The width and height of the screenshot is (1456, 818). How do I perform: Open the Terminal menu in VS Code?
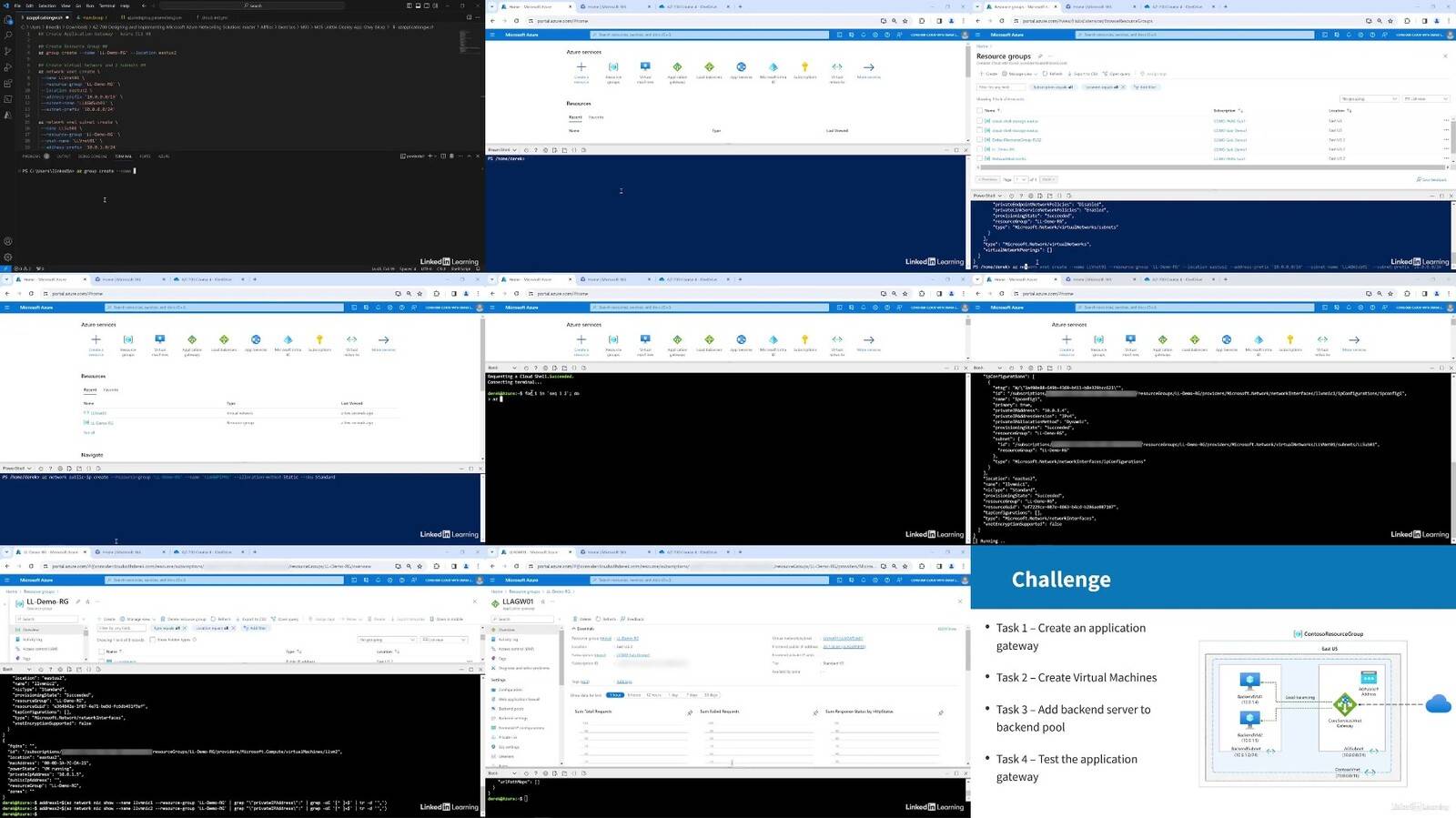tap(106, 5)
